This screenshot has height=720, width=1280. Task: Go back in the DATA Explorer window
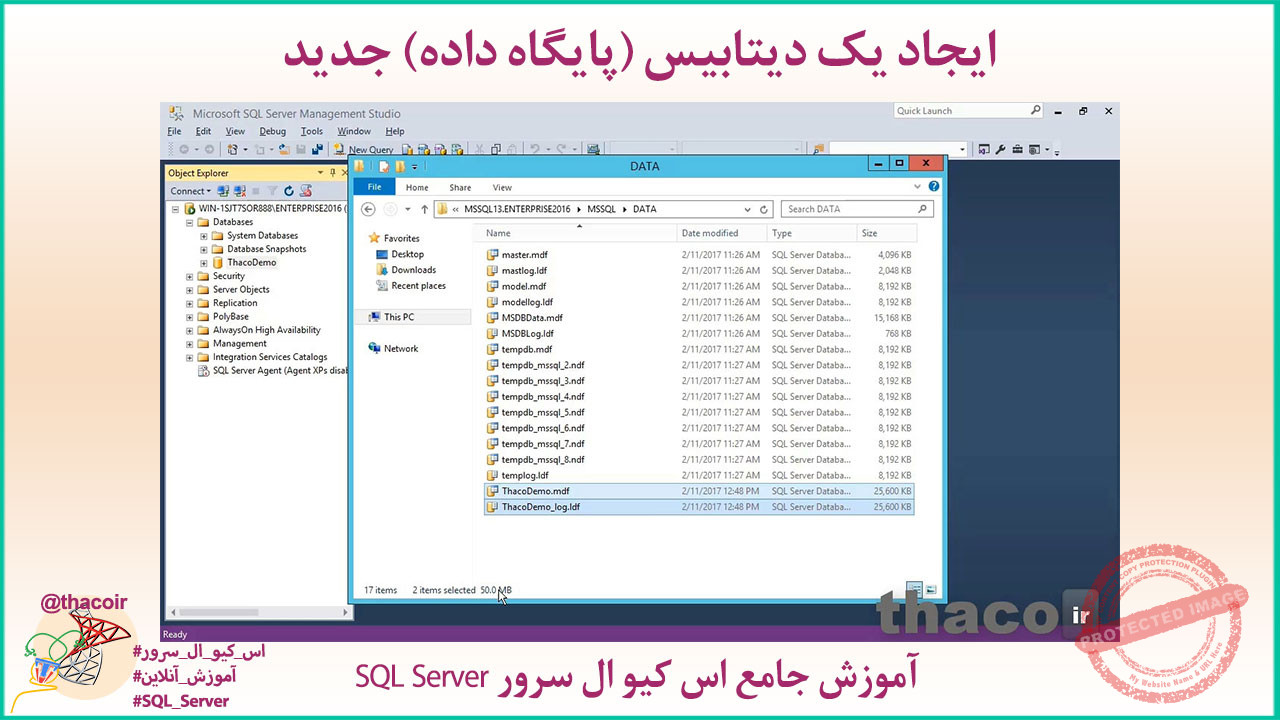click(x=368, y=209)
